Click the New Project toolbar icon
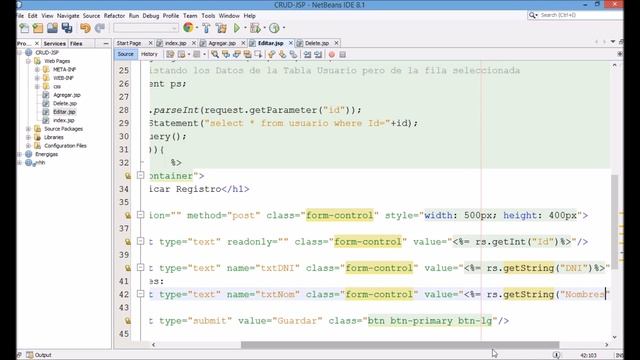The height and width of the screenshot is (360, 640). [x=38, y=28]
